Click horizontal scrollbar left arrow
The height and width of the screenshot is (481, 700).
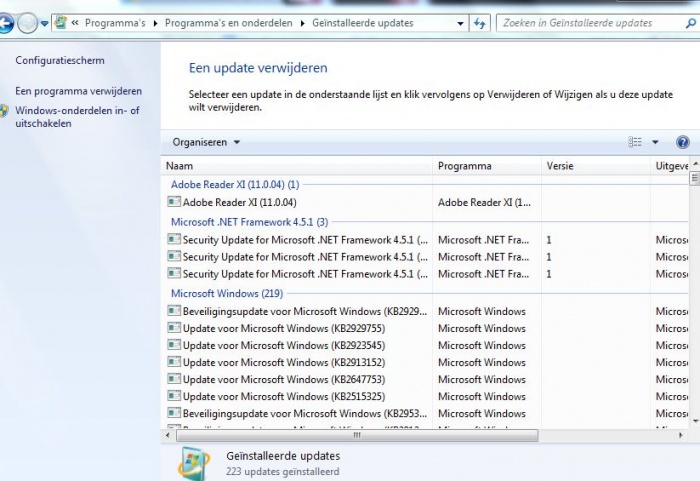click(168, 435)
